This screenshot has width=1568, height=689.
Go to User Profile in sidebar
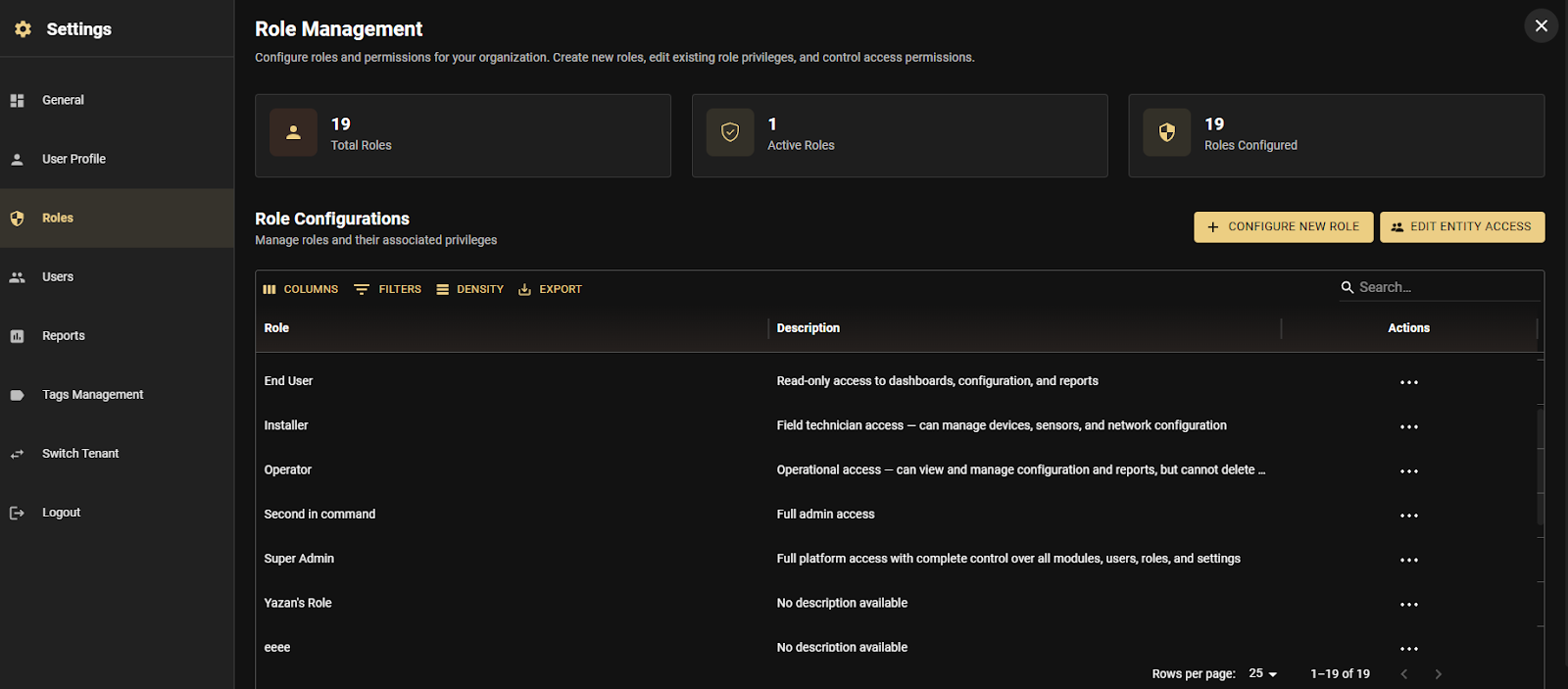(x=73, y=159)
